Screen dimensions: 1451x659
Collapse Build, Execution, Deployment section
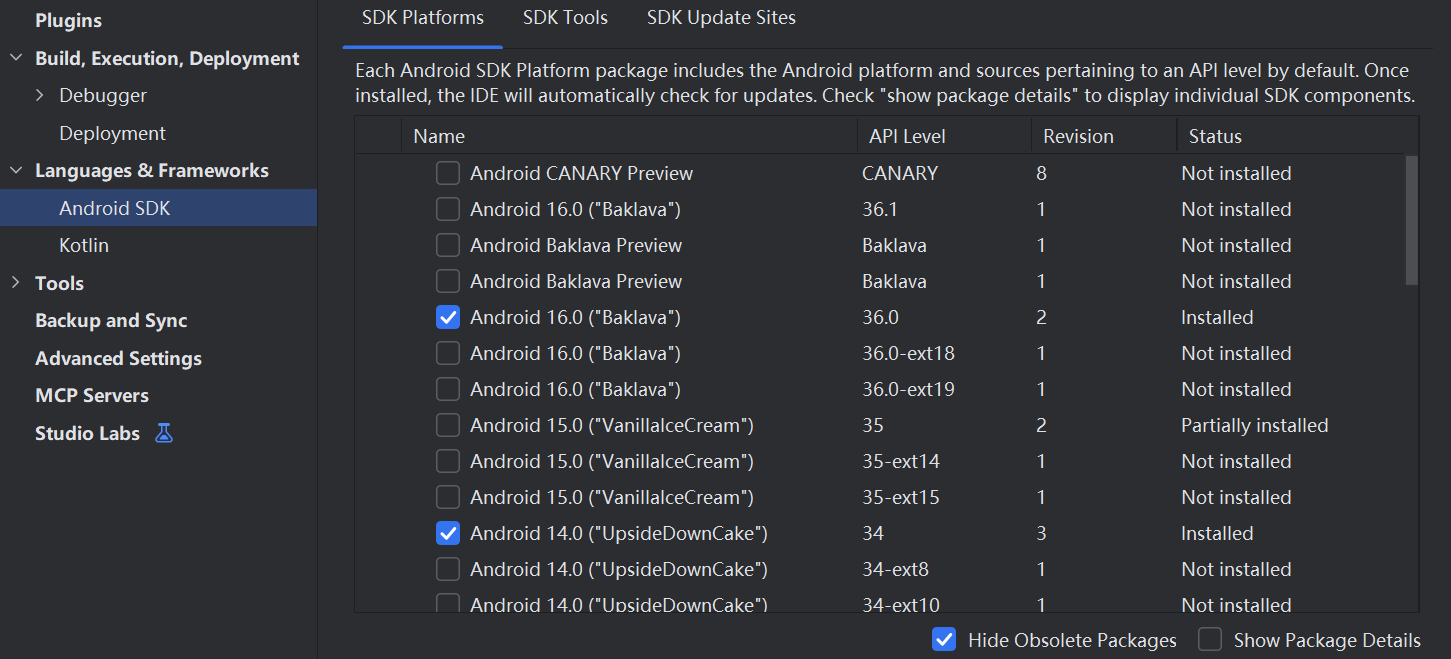pyautogui.click(x=16, y=58)
